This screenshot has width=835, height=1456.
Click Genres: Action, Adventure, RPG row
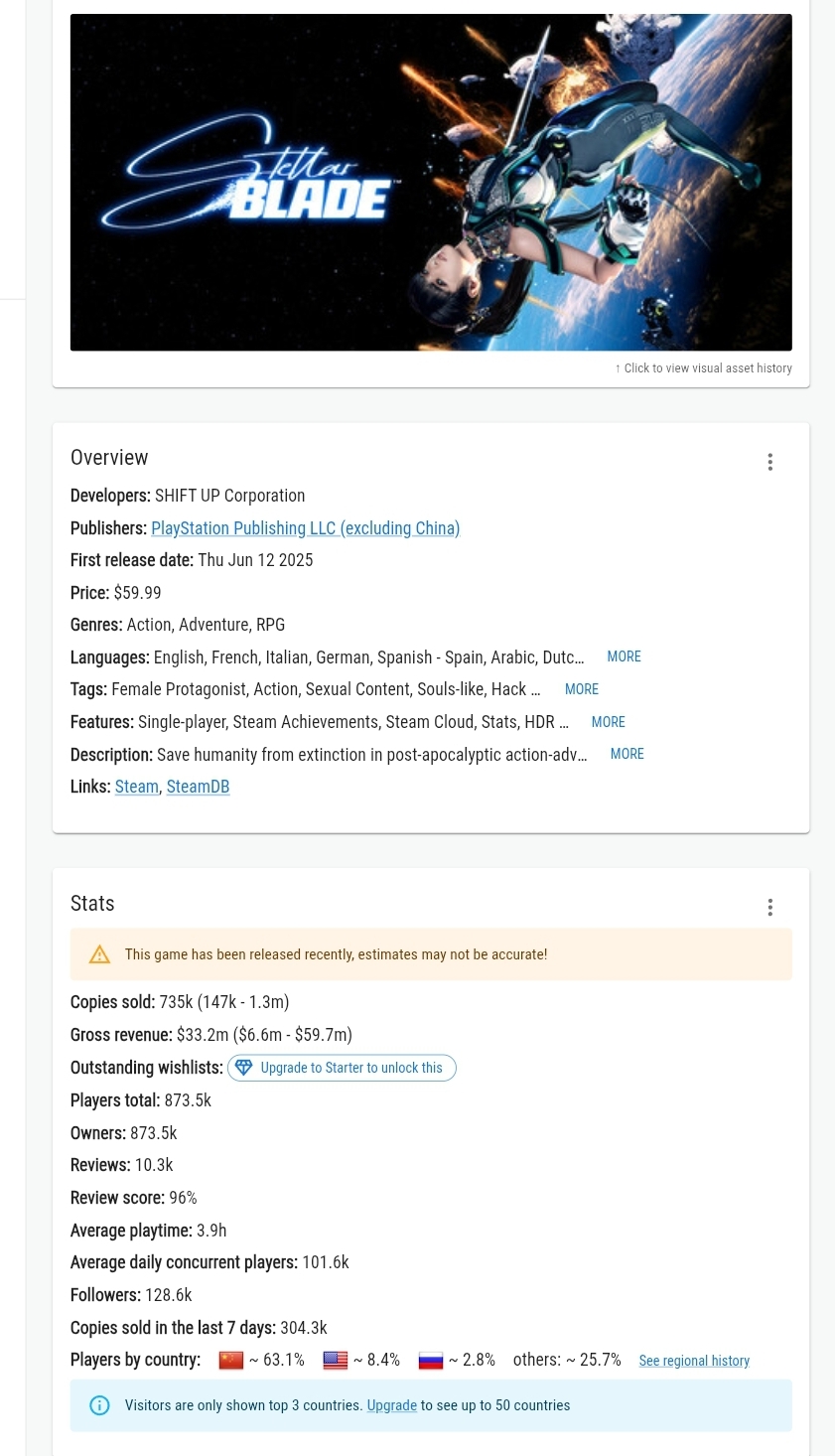click(178, 625)
